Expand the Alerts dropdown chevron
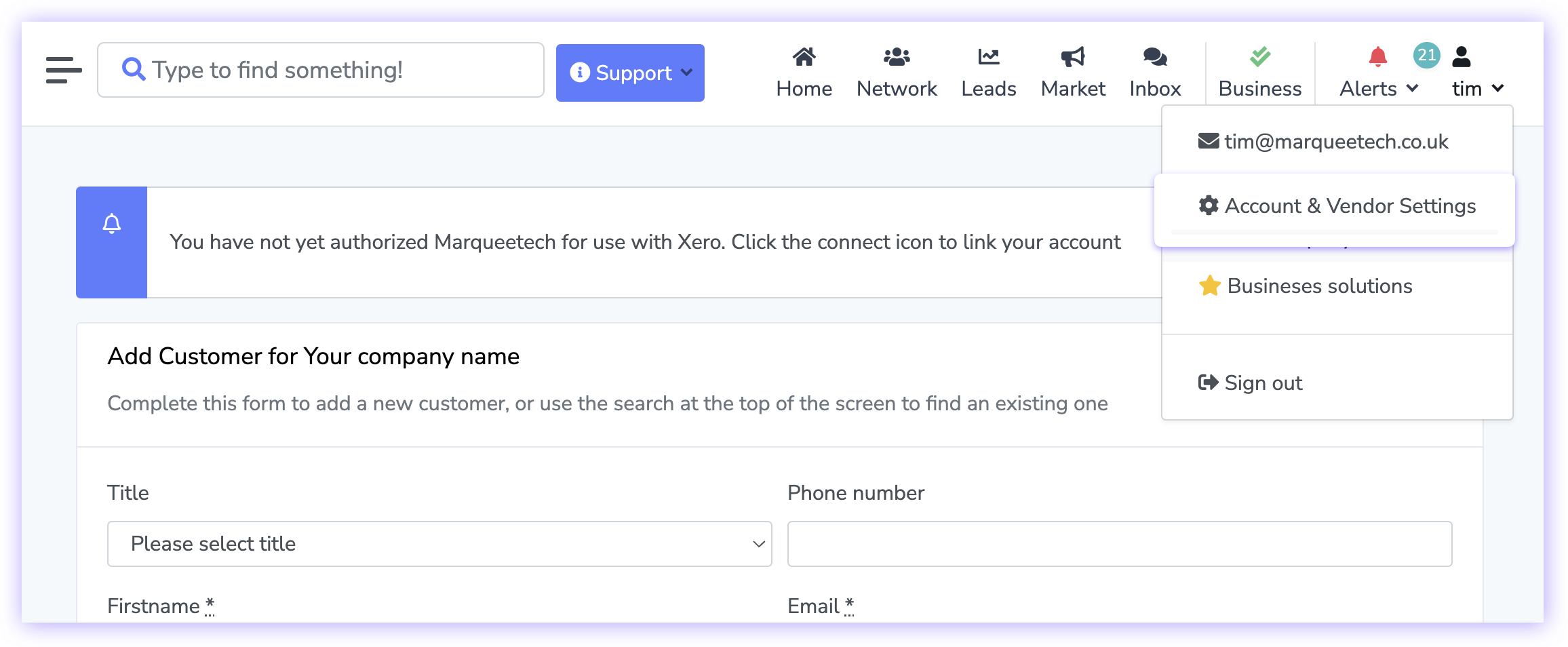 [1413, 88]
